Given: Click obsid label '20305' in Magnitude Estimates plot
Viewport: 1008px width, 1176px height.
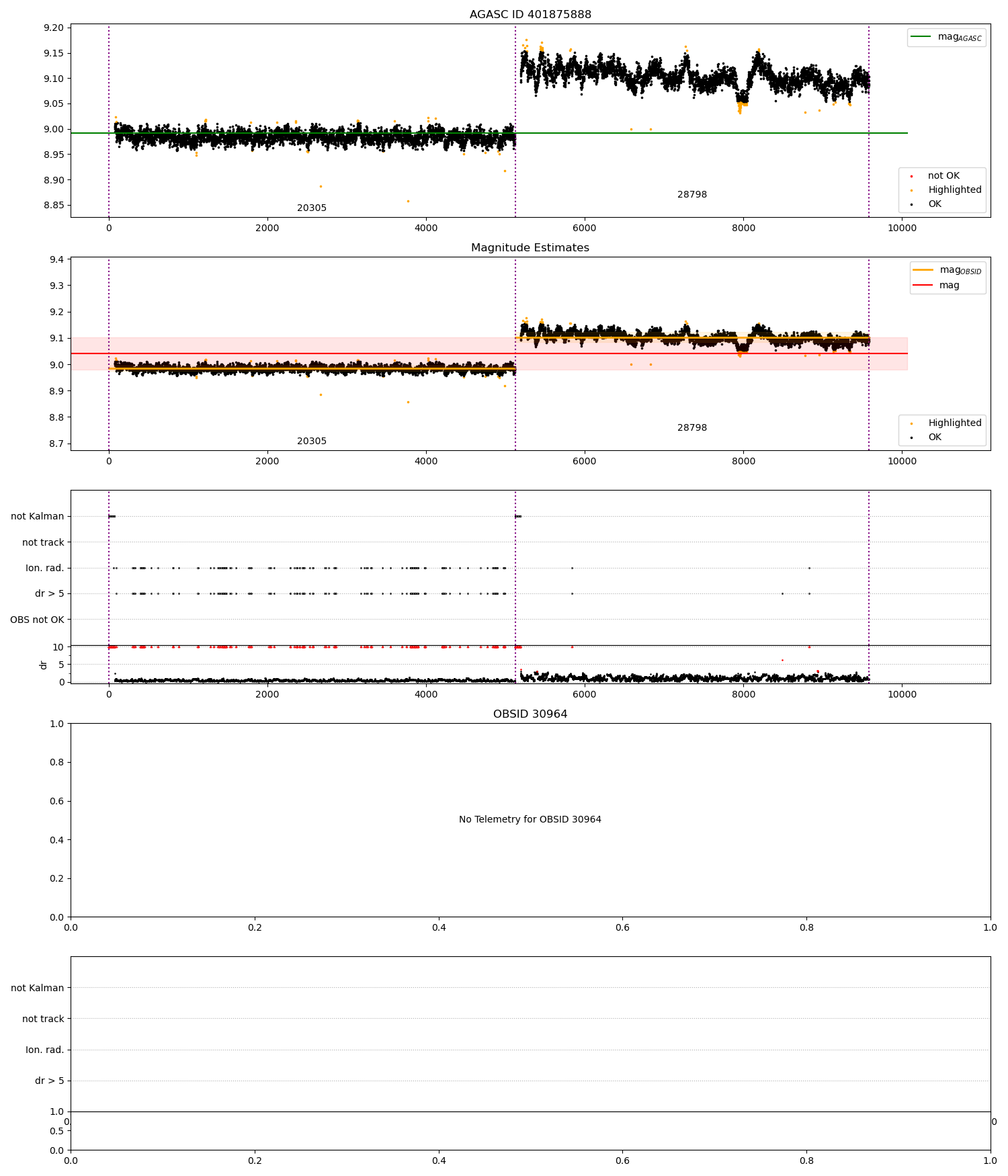Looking at the screenshot, I should coord(312,442).
